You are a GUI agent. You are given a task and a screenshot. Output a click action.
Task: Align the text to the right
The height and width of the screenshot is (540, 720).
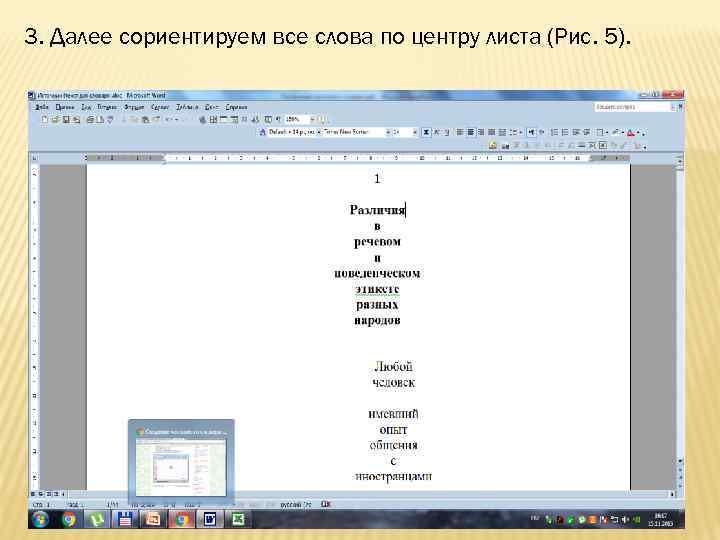(x=481, y=132)
